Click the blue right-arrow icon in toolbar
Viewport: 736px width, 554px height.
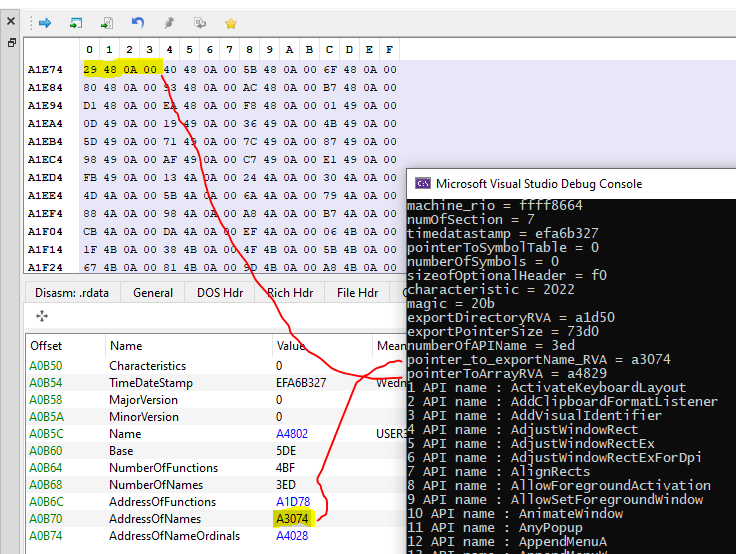(46, 22)
